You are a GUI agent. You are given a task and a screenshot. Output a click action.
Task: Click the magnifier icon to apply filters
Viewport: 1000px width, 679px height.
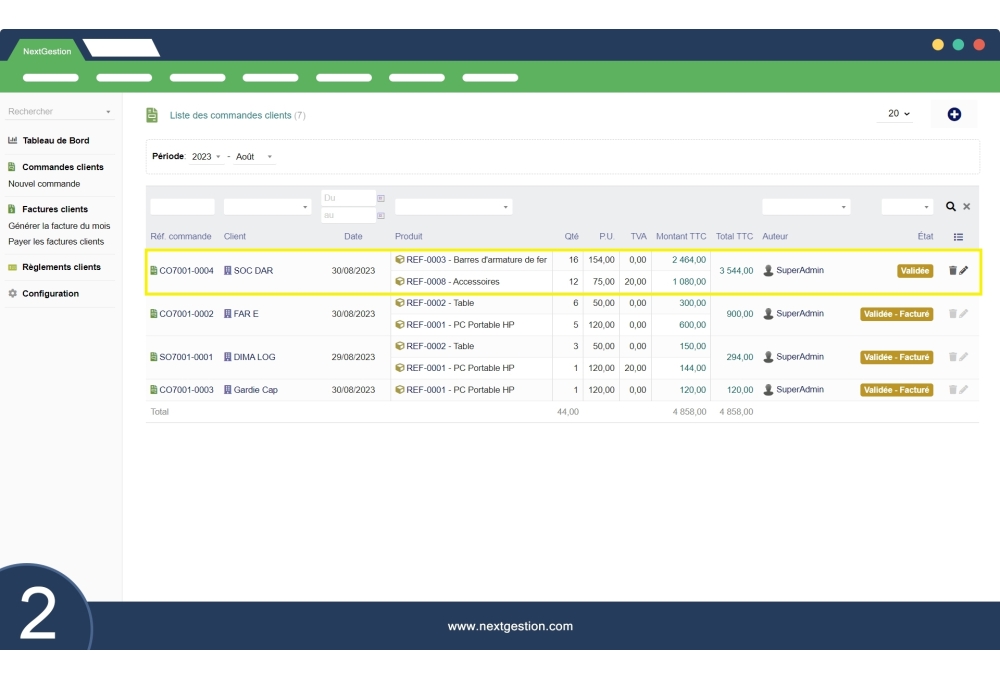[x=950, y=206]
